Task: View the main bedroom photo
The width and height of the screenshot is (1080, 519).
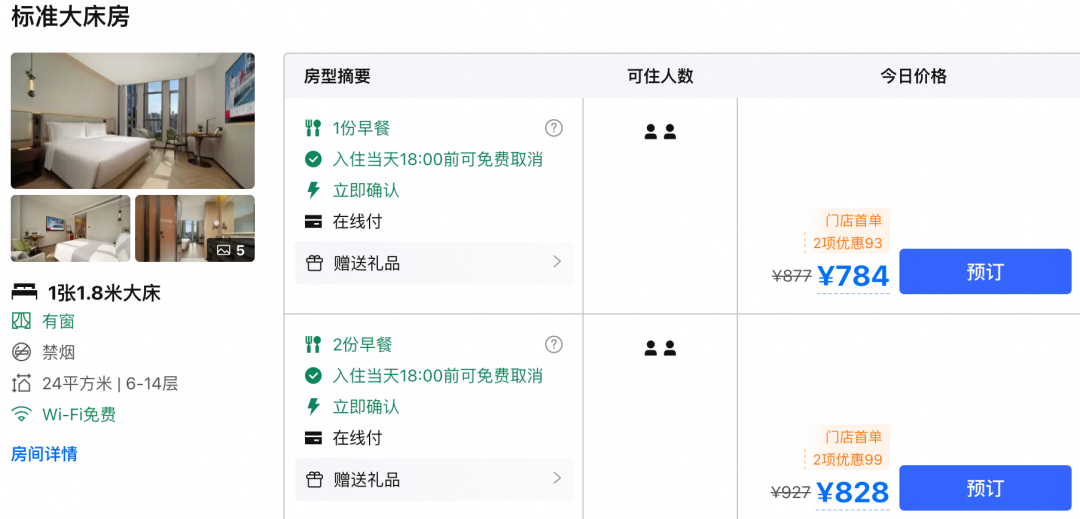Action: pyautogui.click(x=133, y=120)
